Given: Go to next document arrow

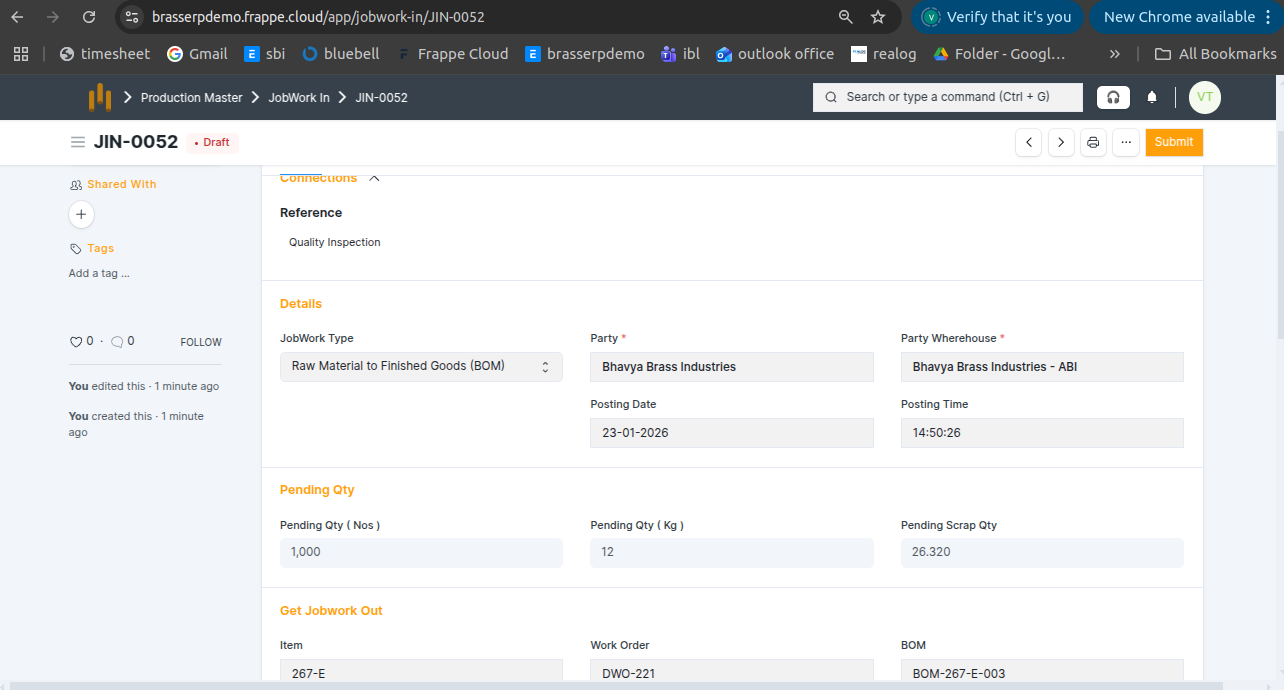Looking at the screenshot, I should tap(1061, 143).
